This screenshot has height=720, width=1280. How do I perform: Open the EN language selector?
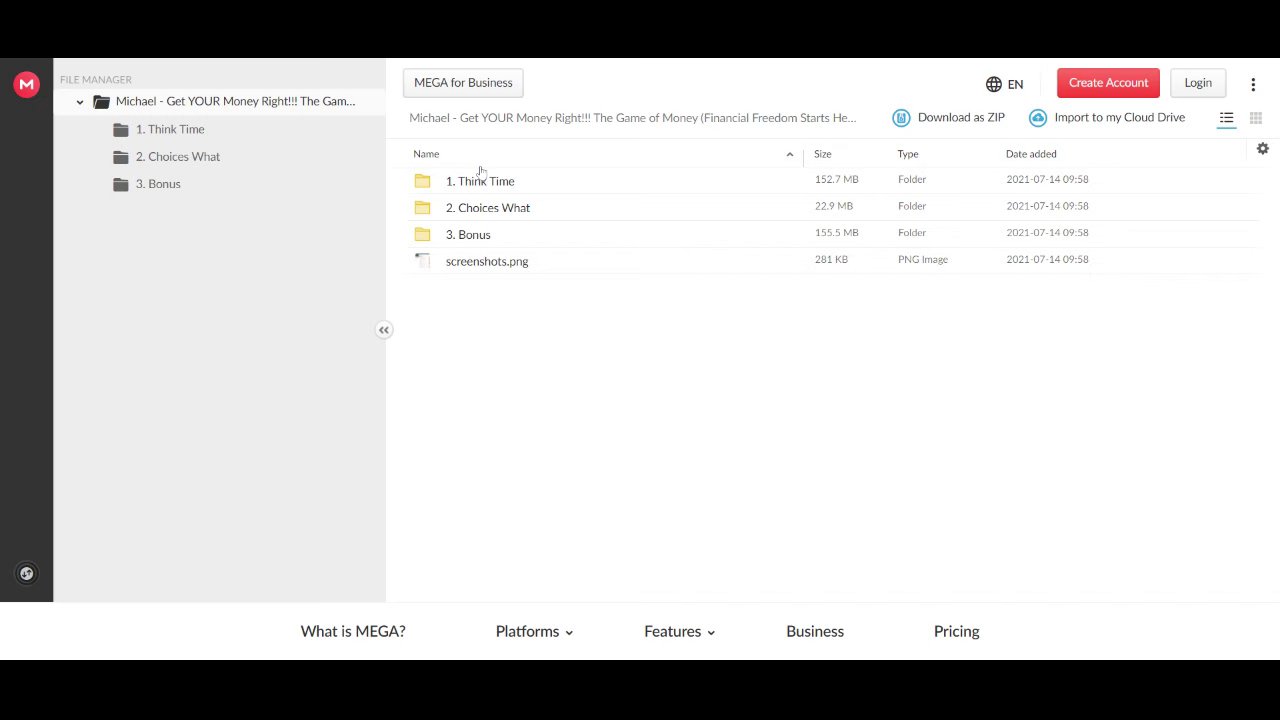coord(1005,84)
